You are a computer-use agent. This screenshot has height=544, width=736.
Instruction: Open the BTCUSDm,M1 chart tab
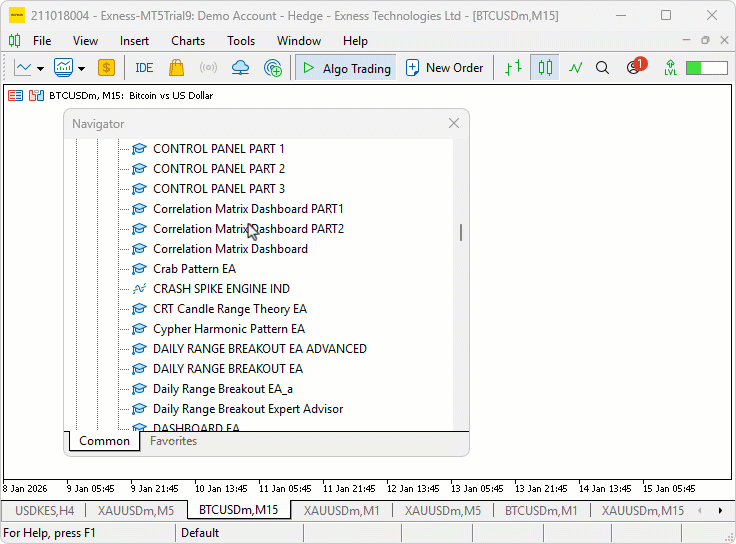tap(541, 511)
